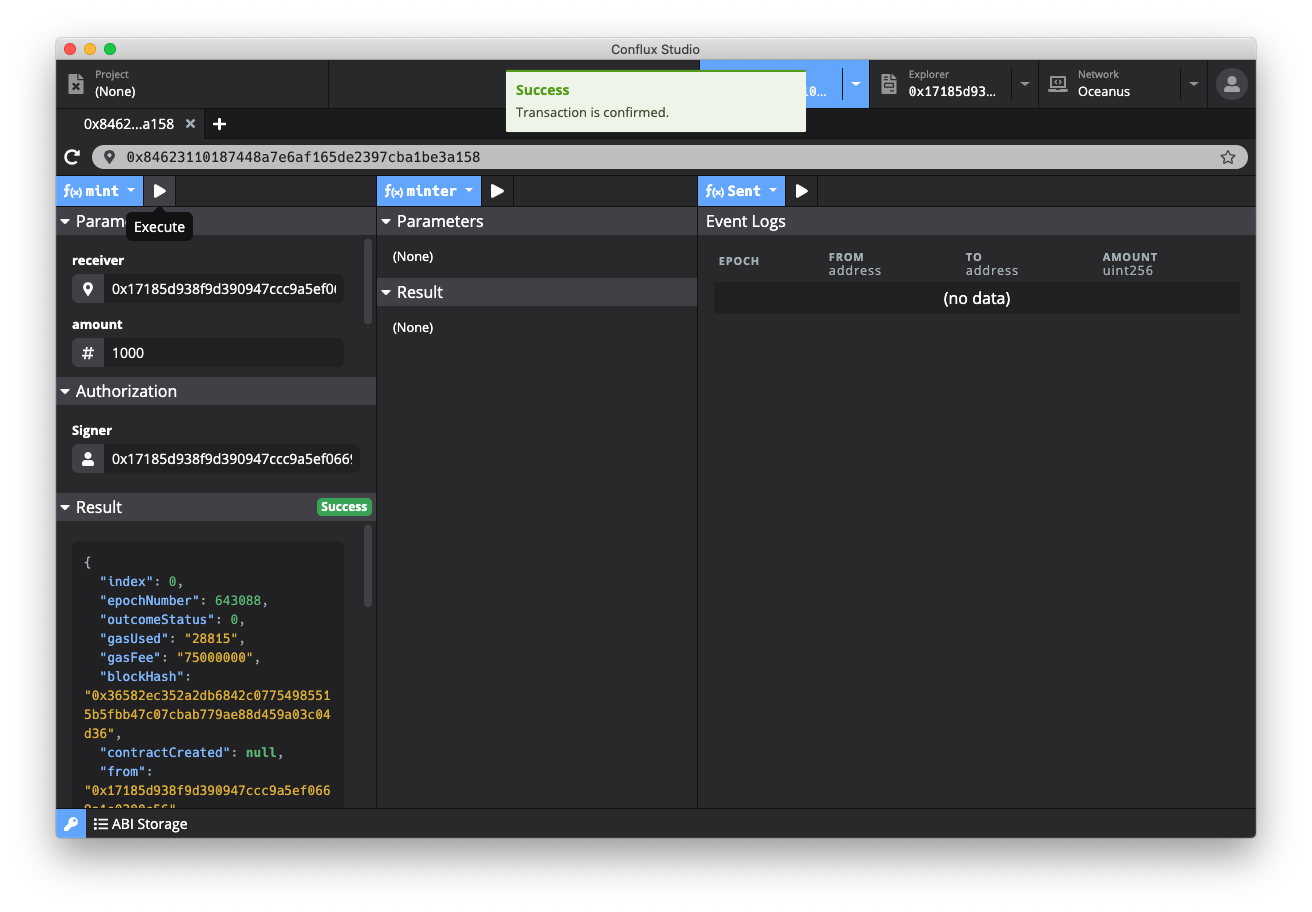This screenshot has width=1312, height=912.
Task: Open the Explorer dropdown arrow
Action: click(1024, 84)
